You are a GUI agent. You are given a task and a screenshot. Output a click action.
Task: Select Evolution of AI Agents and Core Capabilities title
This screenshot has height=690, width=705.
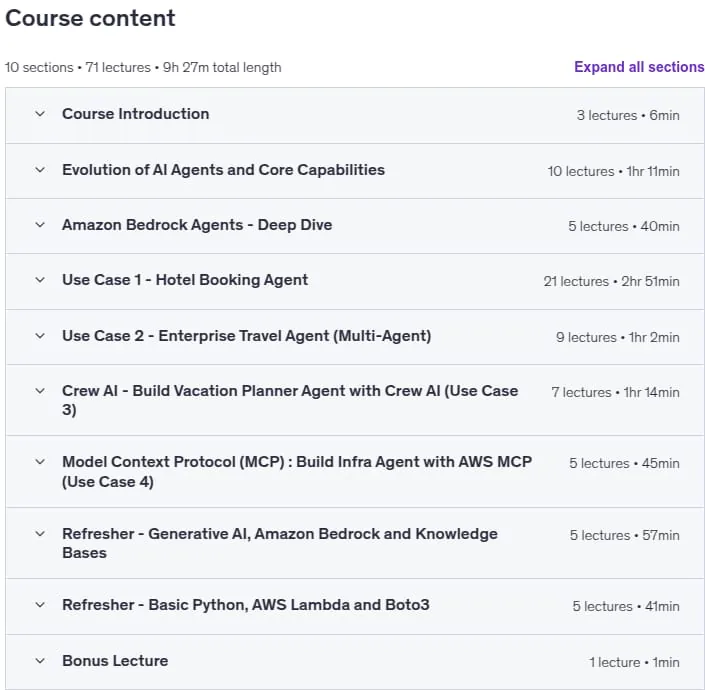coord(223,170)
